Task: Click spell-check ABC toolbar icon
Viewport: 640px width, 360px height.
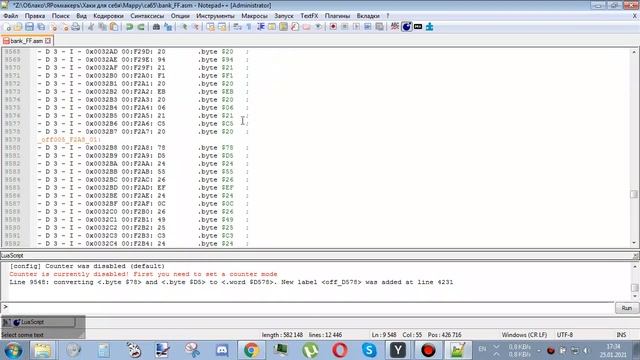Action: [x=394, y=27]
